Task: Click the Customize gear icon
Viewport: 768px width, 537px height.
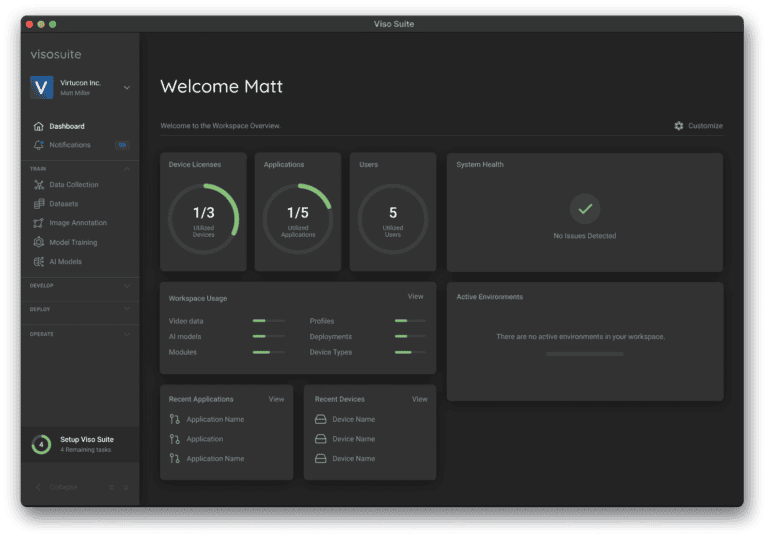Action: pyautogui.click(x=679, y=126)
